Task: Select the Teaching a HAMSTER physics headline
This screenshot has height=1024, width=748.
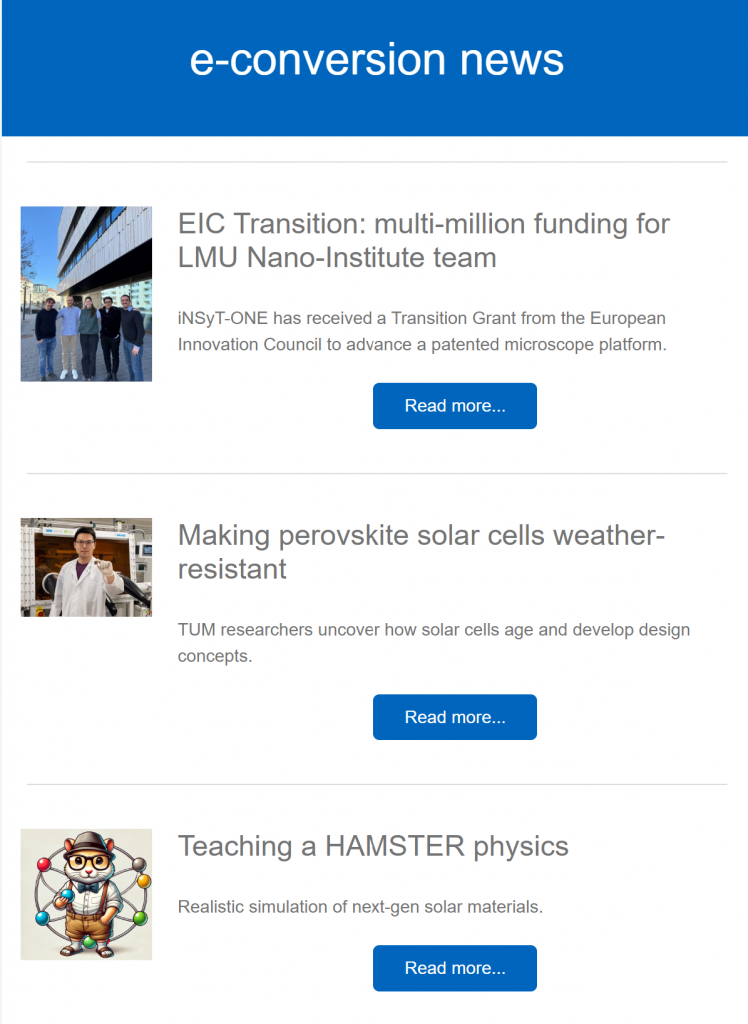Action: point(373,846)
